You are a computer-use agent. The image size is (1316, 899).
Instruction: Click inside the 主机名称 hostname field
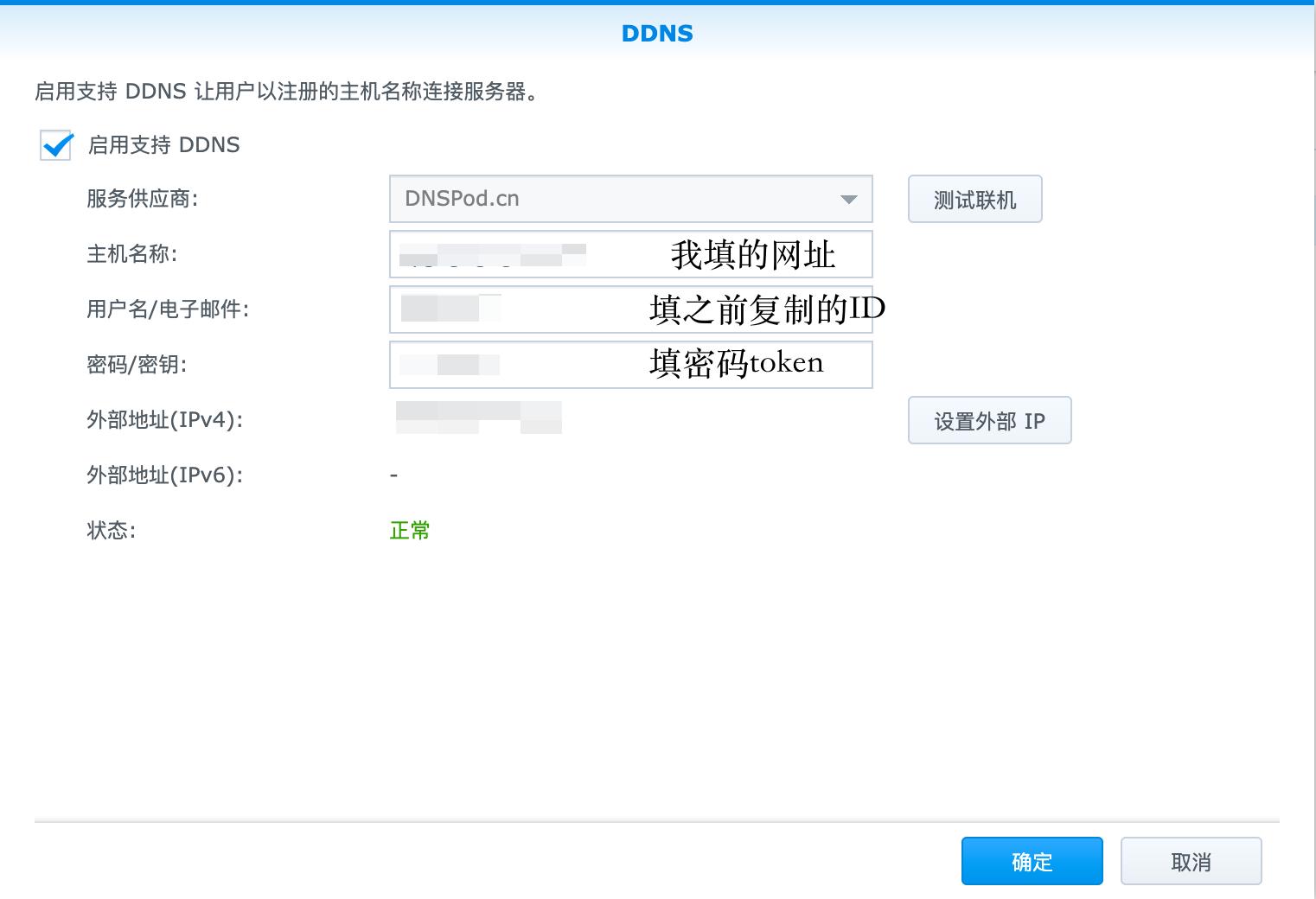(x=519, y=253)
